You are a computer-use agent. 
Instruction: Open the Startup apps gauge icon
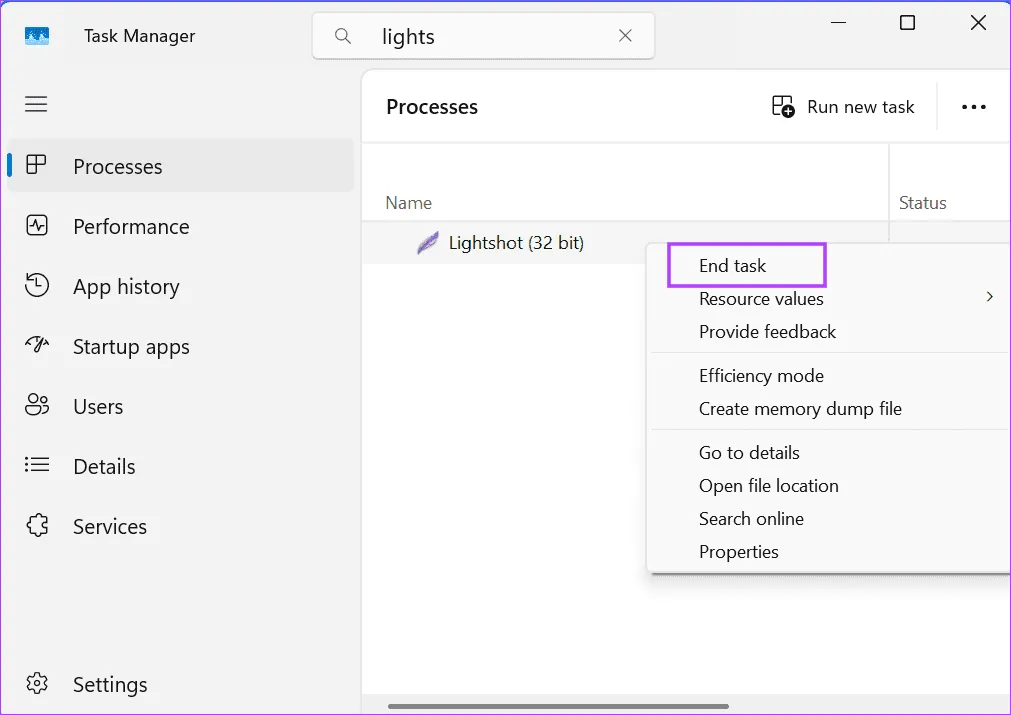point(37,346)
